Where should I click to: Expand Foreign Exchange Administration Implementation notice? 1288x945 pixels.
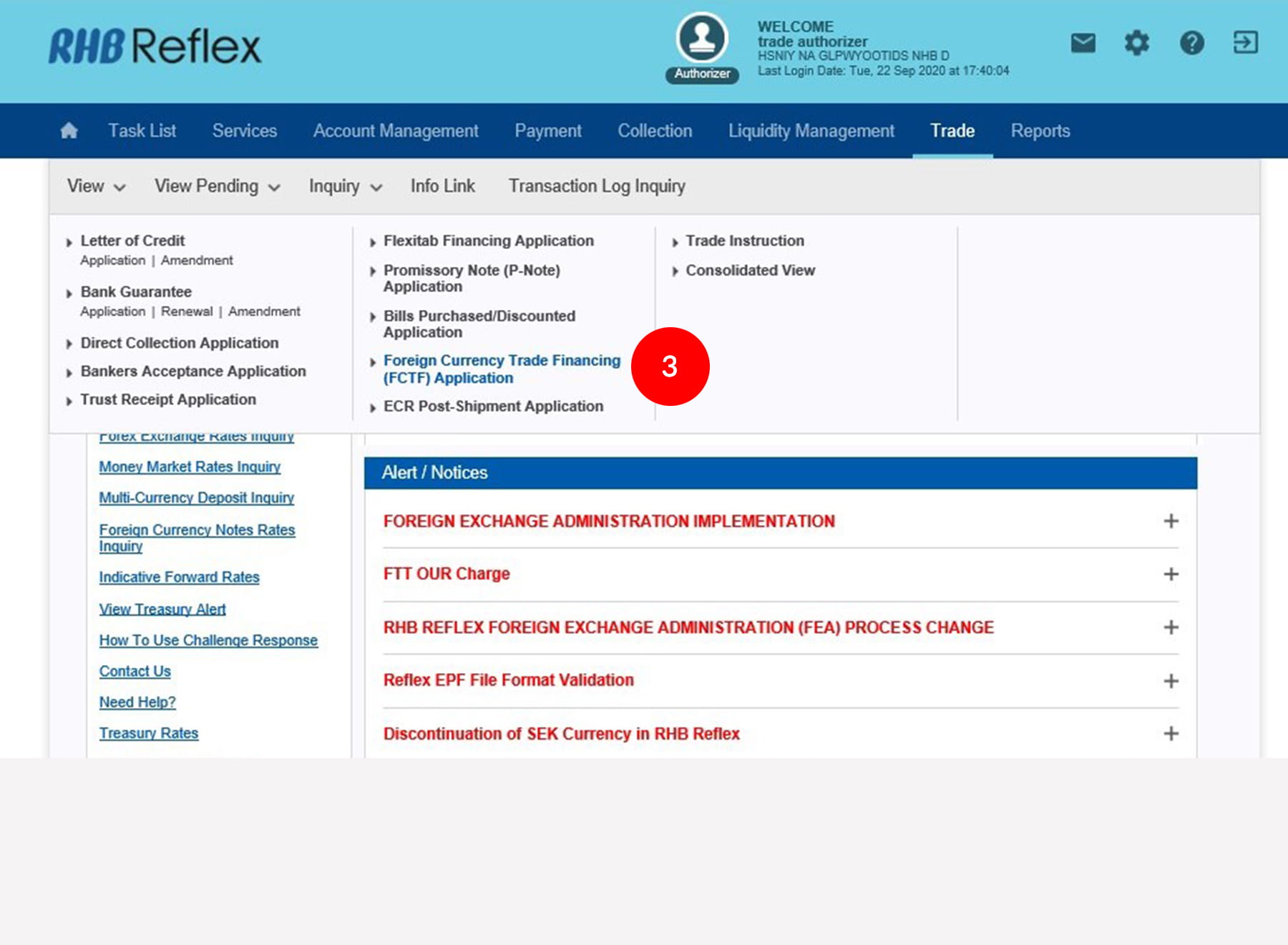point(1171,521)
